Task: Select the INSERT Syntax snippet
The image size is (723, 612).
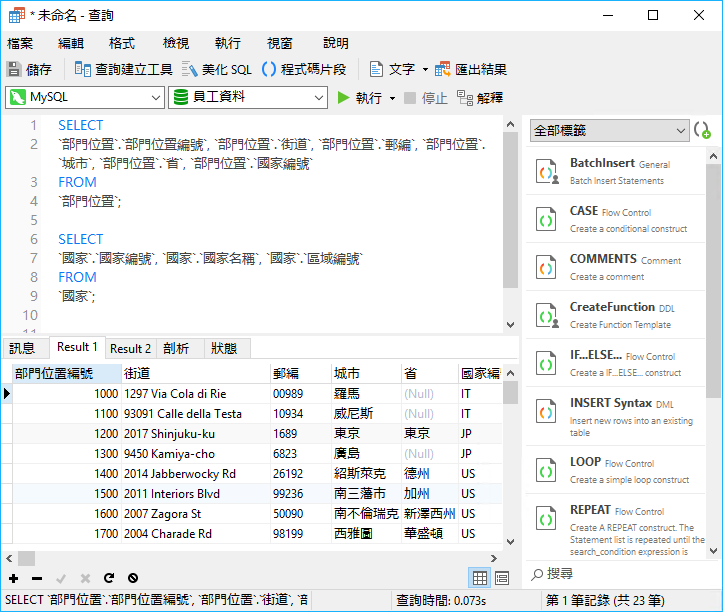Action: (616, 417)
